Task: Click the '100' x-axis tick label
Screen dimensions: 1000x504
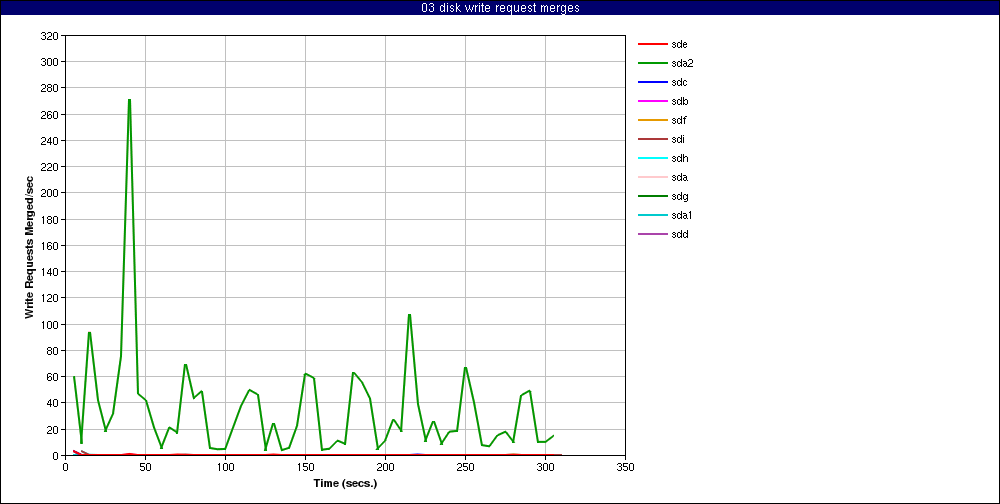Action: (x=225, y=467)
